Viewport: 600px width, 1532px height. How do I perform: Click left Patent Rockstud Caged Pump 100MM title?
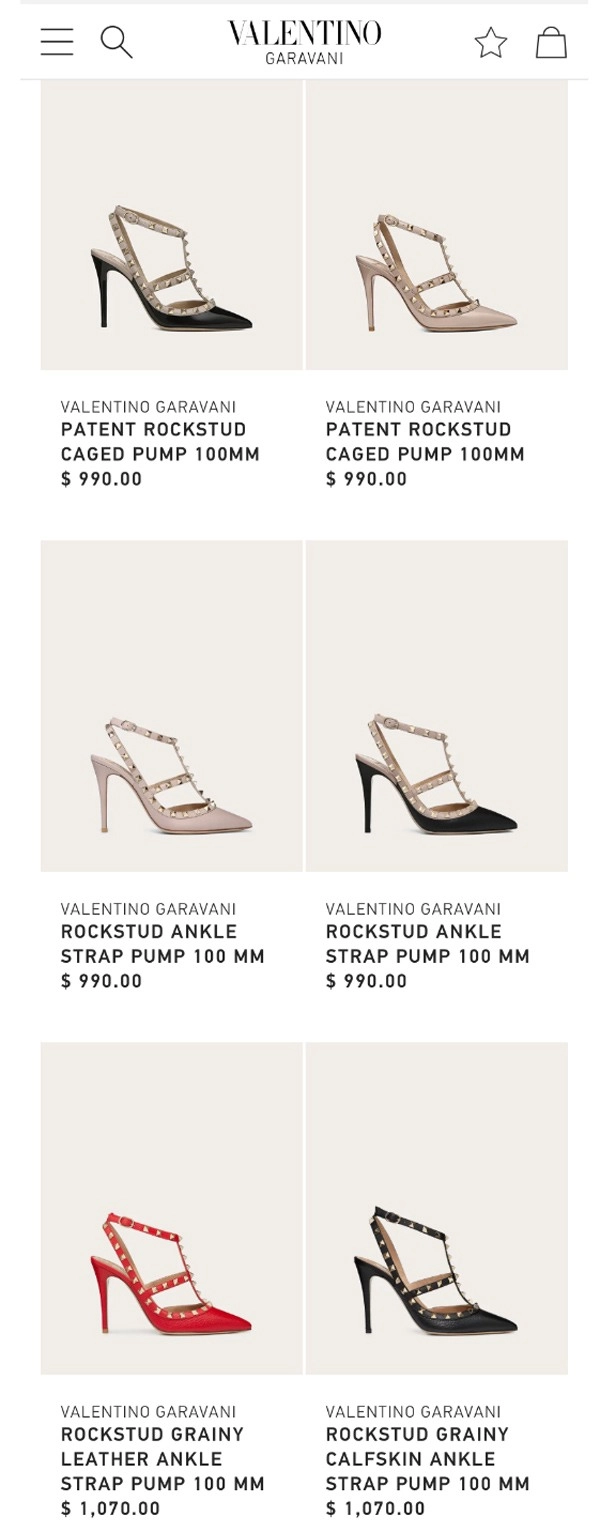coord(160,441)
